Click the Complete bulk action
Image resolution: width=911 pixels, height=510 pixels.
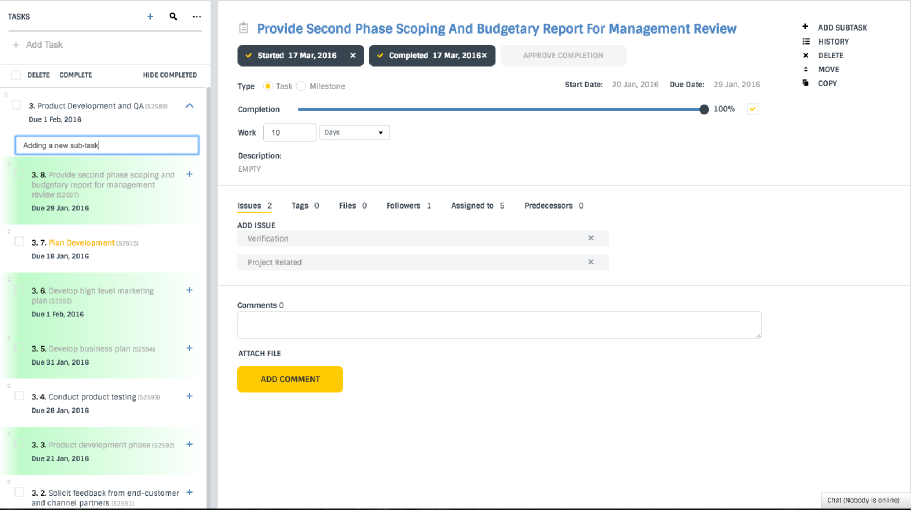[76, 75]
